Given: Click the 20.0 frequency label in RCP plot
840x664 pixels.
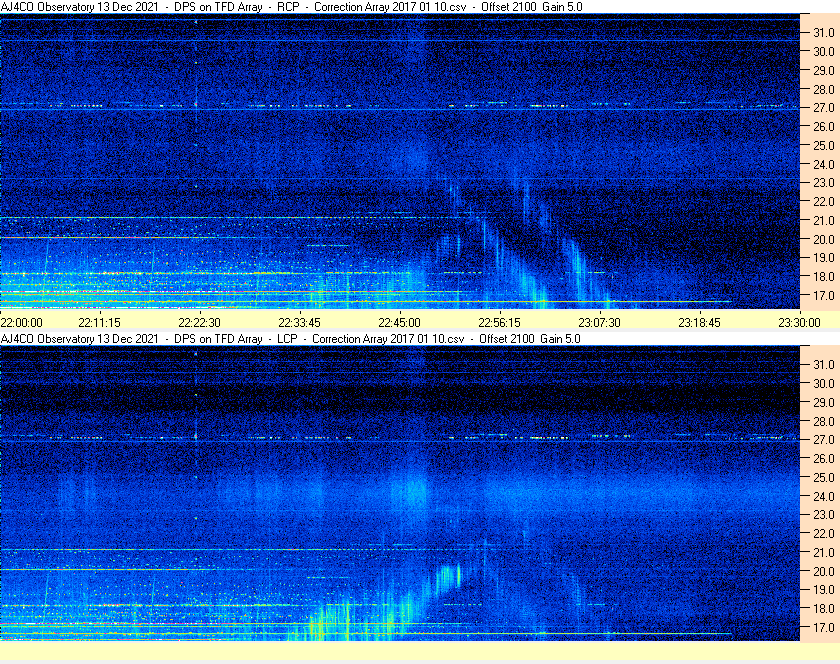Looking at the screenshot, I should pyautogui.click(x=824, y=240).
